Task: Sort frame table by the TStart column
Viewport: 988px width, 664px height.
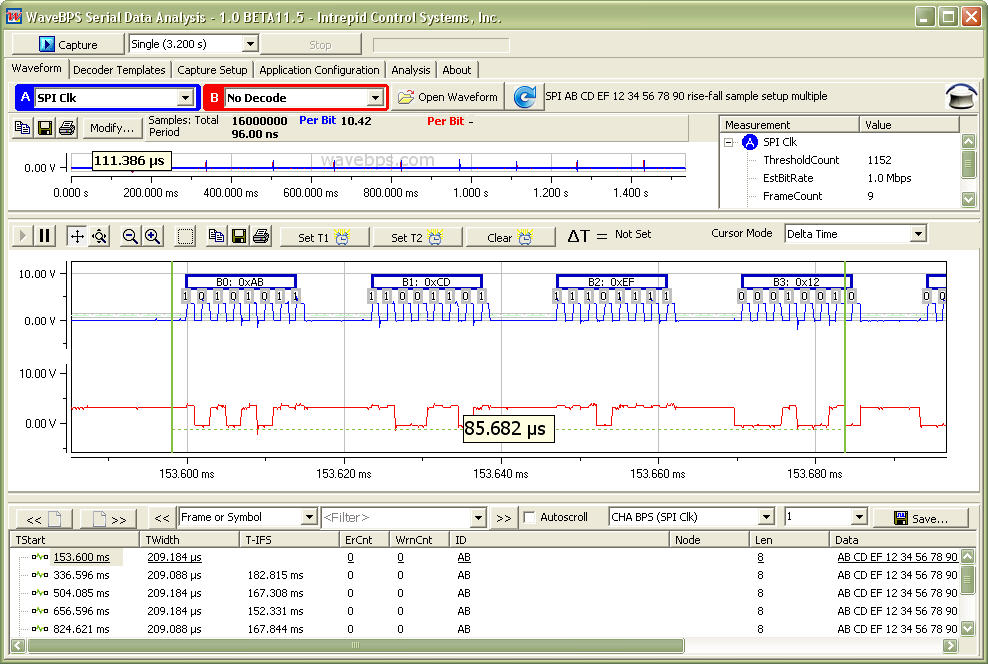Action: [x=74, y=540]
